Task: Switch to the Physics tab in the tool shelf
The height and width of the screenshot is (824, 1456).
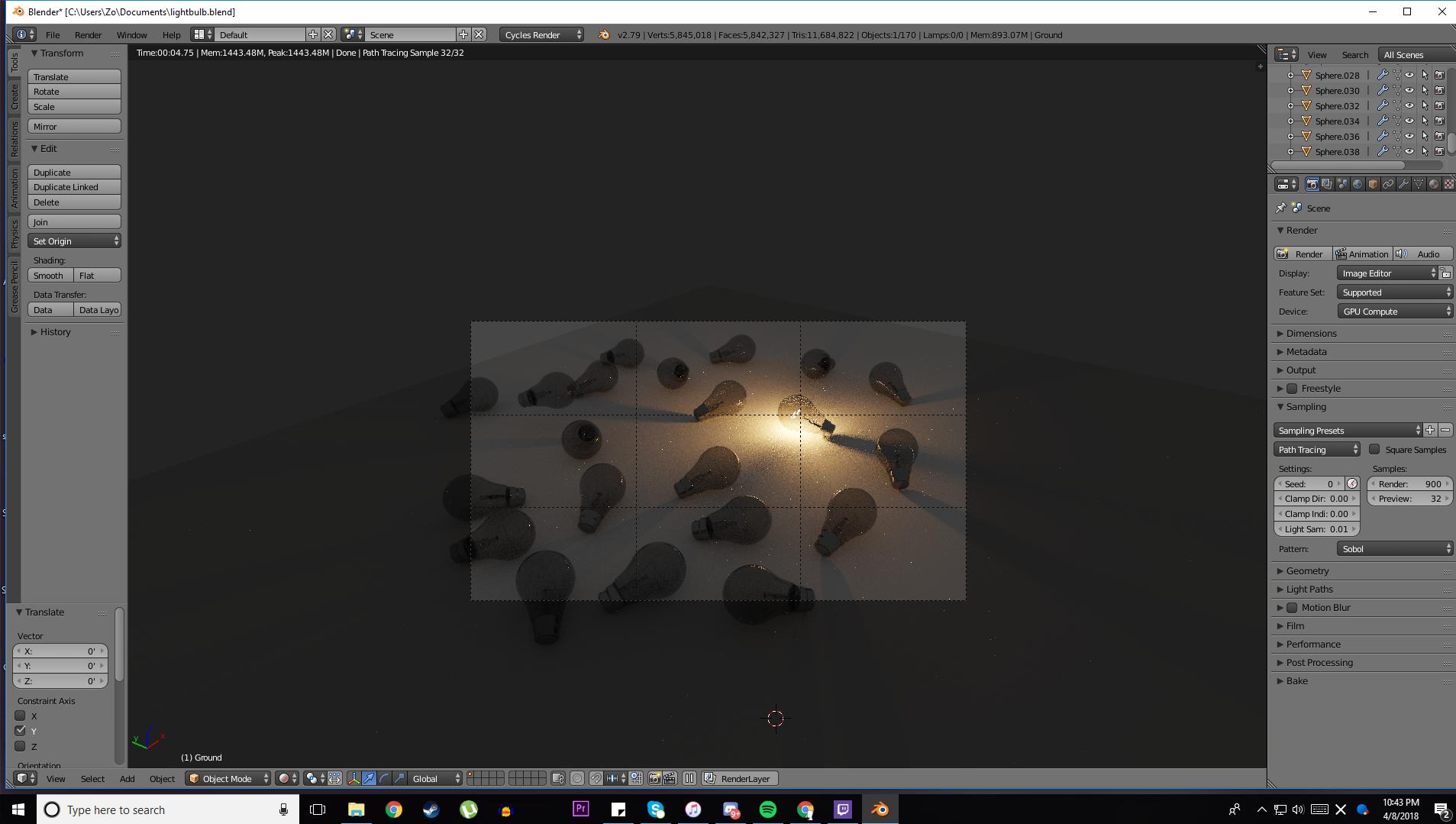Action: (x=14, y=234)
